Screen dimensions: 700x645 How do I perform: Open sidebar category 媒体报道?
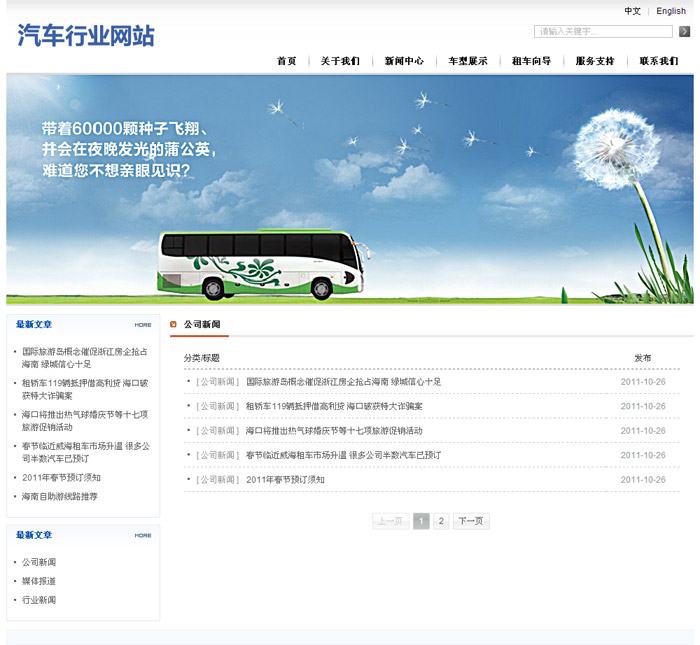pyautogui.click(x=39, y=581)
